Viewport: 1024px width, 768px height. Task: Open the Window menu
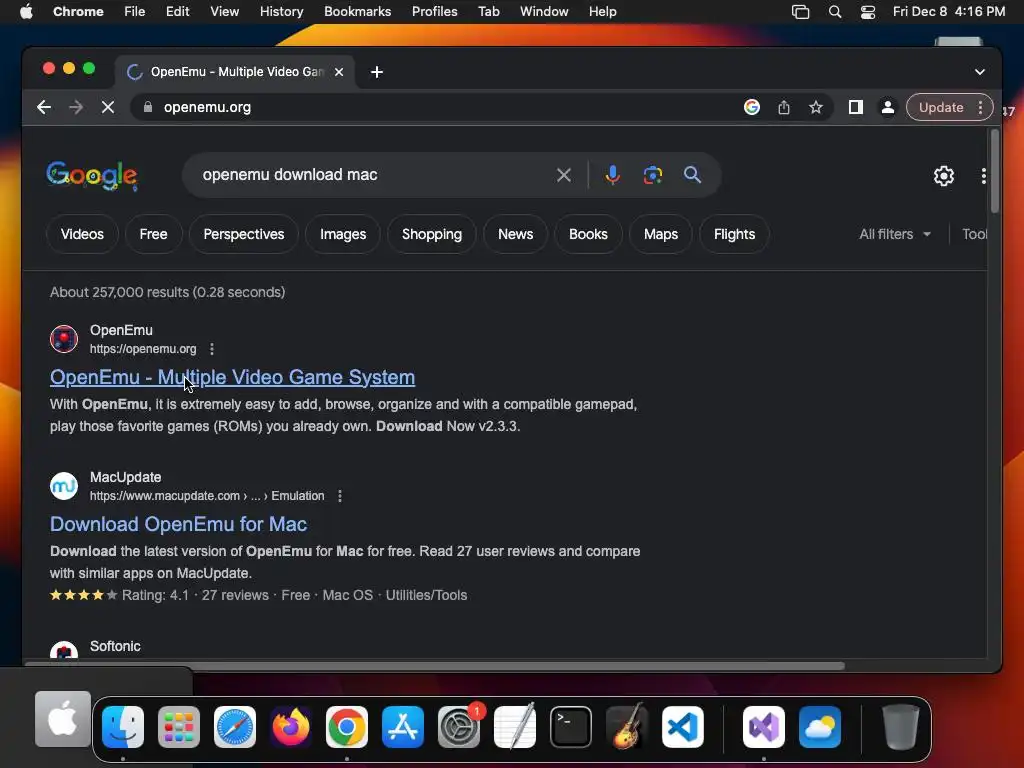544,11
